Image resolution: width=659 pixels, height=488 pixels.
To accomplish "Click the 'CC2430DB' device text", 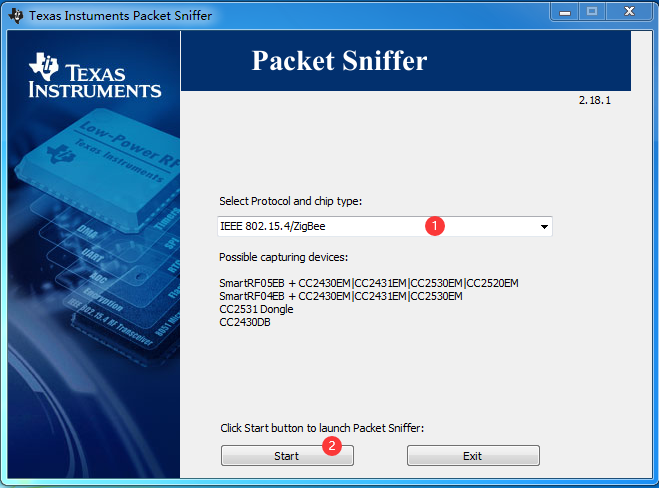I will pyautogui.click(x=245, y=322).
